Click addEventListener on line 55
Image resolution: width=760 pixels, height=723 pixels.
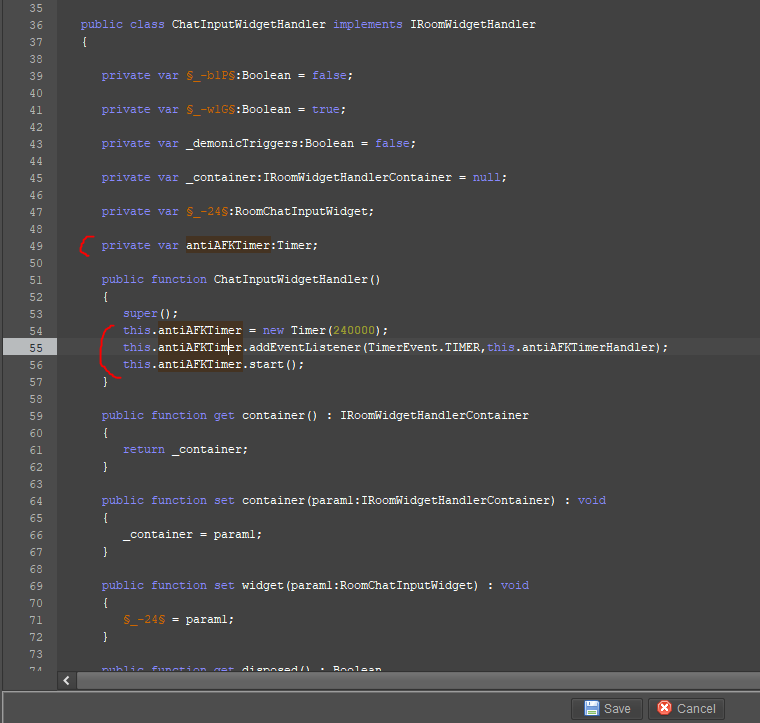(305, 347)
